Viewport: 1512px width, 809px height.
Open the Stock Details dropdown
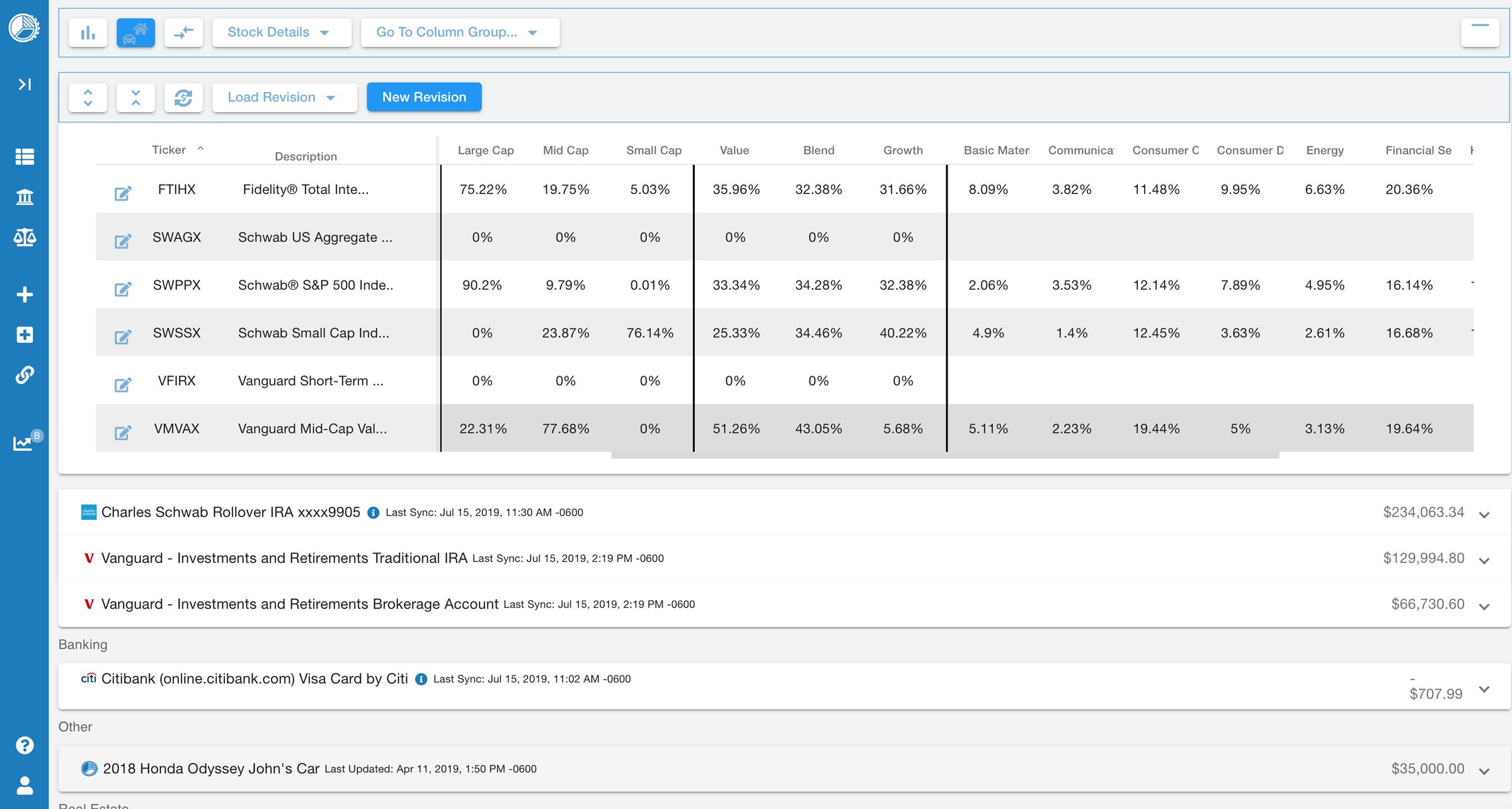point(281,32)
